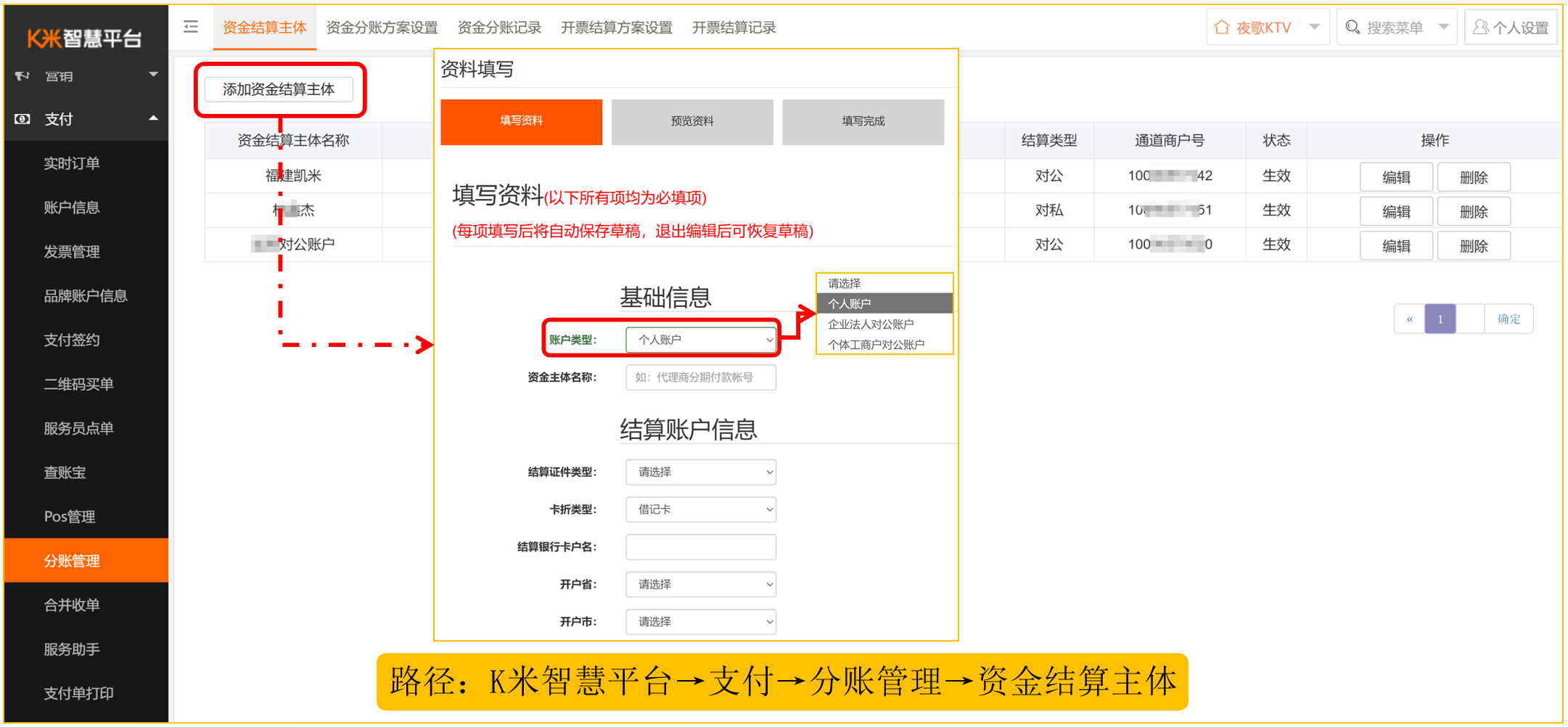
Task: Click the pagination 确定 button
Action: pos(1509,319)
